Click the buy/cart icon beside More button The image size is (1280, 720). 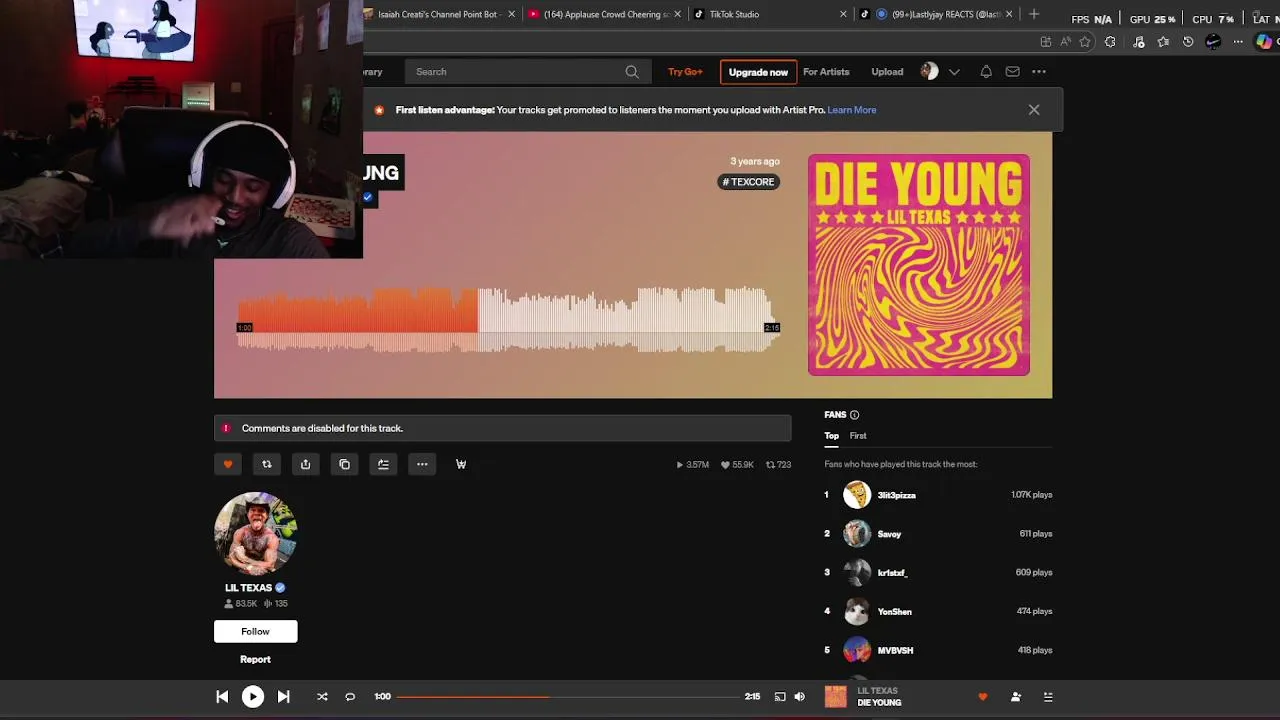tap(461, 464)
